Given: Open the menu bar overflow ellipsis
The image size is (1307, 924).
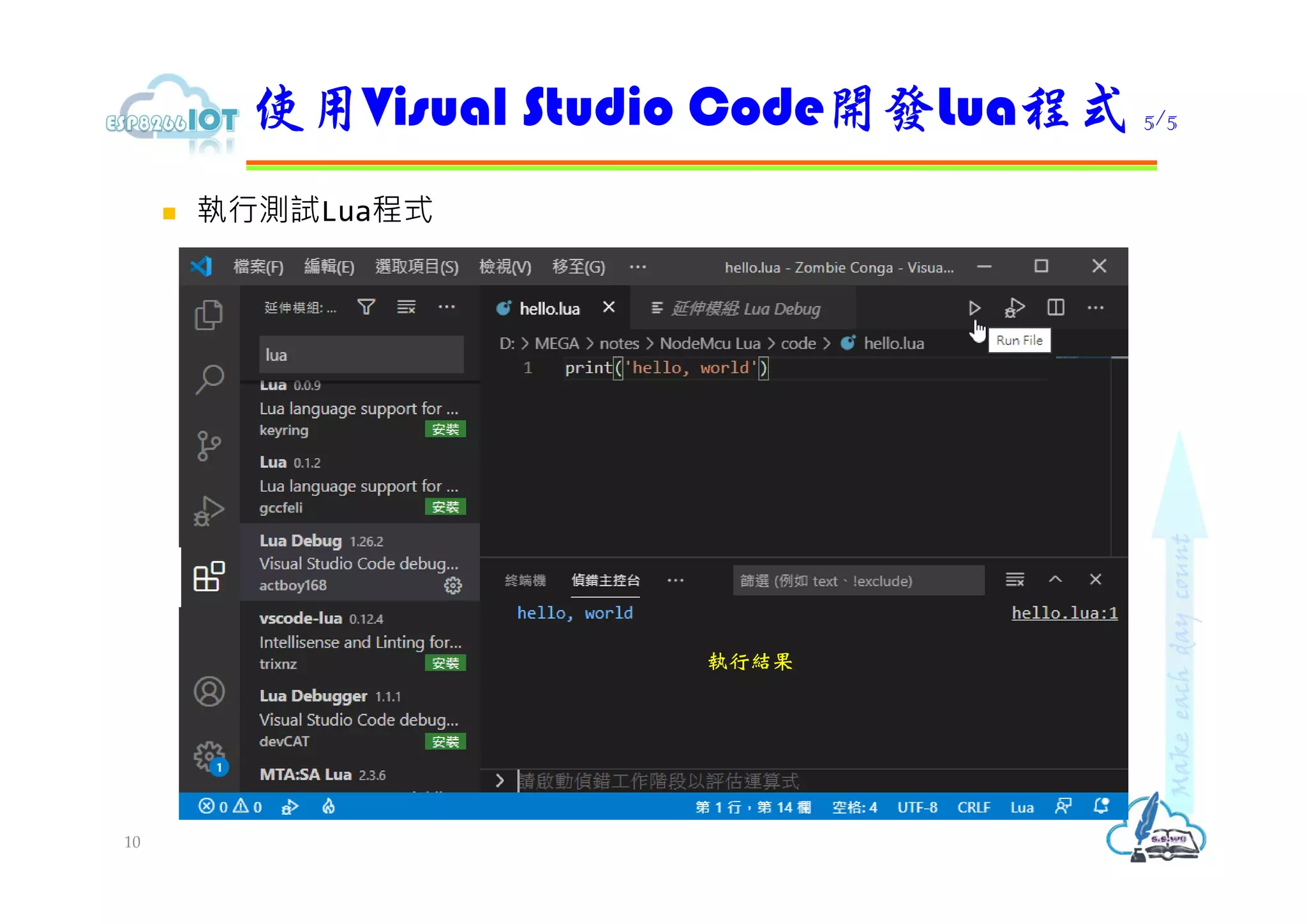Looking at the screenshot, I should (x=638, y=267).
